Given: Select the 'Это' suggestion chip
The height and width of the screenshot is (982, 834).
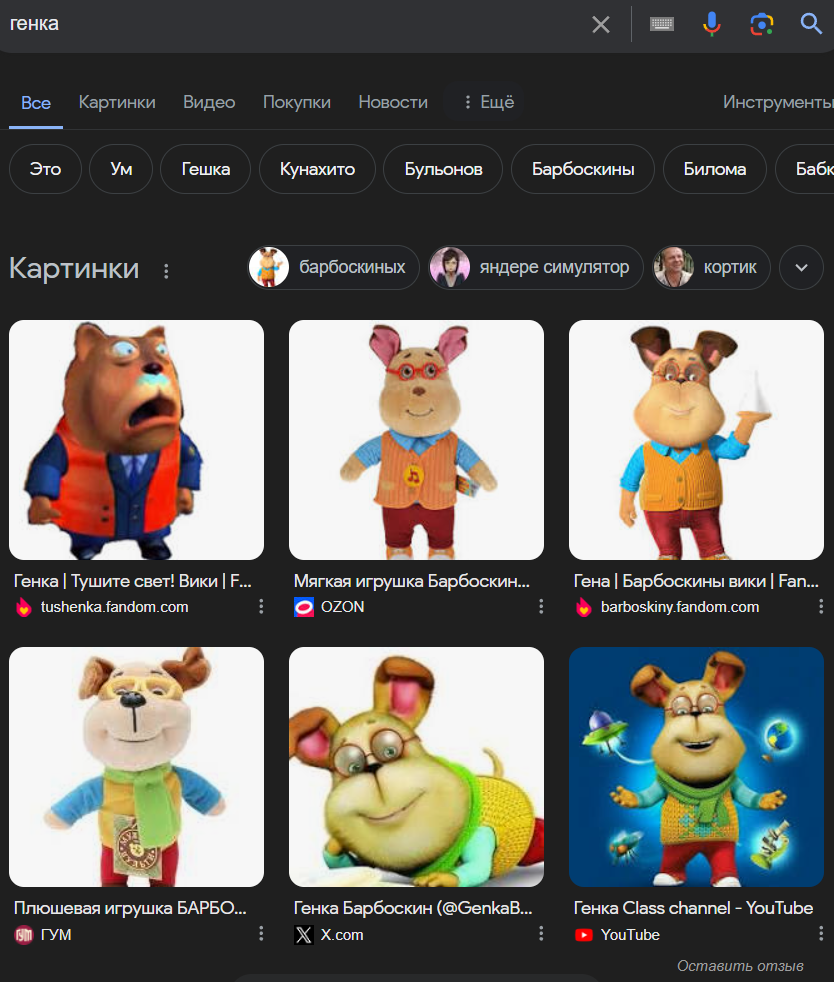Looking at the screenshot, I should [x=45, y=169].
